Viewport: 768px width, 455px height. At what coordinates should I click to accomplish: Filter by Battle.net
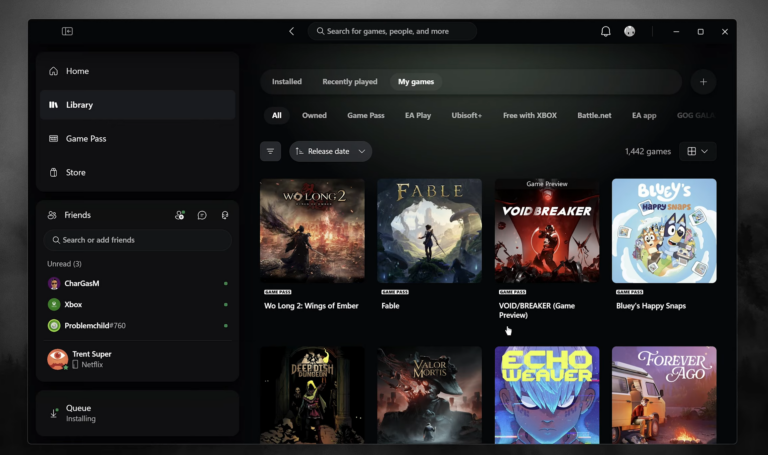click(x=594, y=116)
